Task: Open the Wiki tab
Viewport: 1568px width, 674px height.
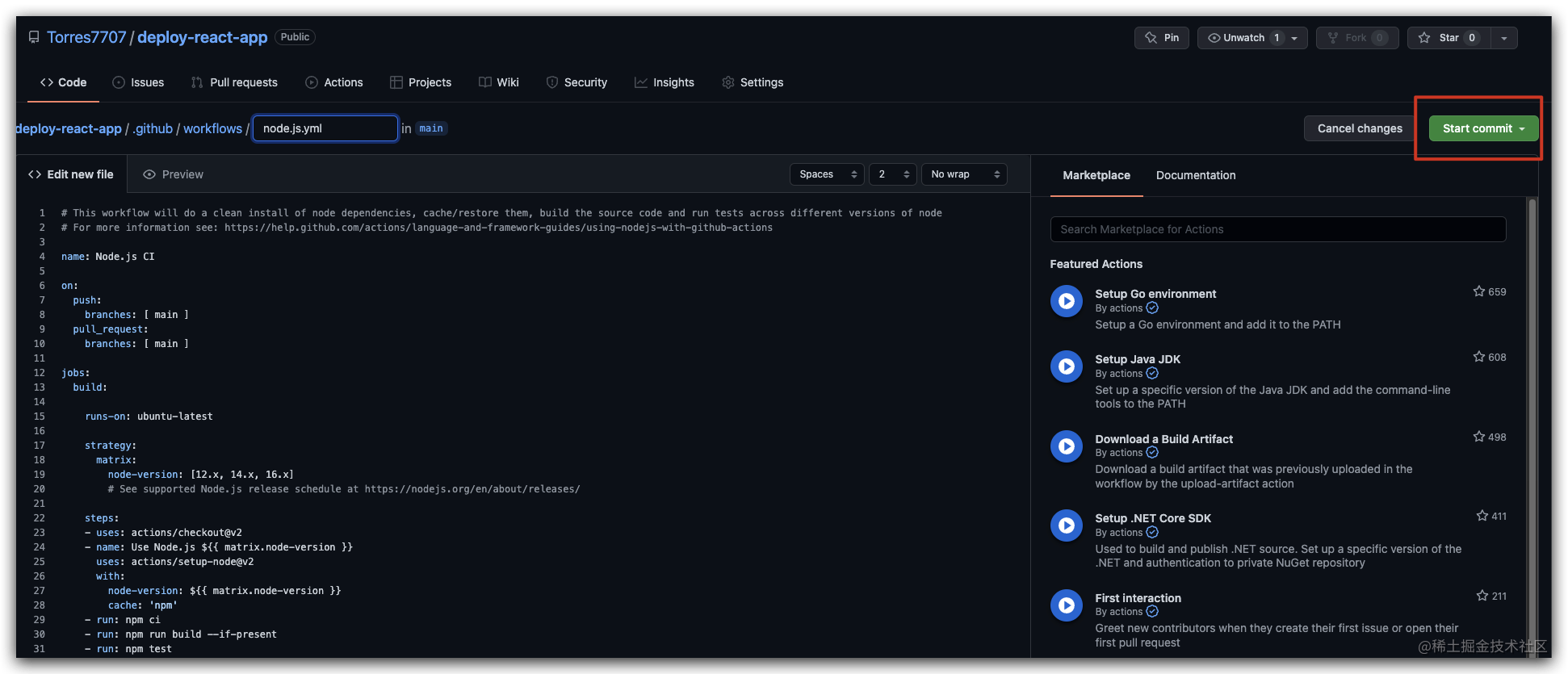Action: click(x=499, y=82)
